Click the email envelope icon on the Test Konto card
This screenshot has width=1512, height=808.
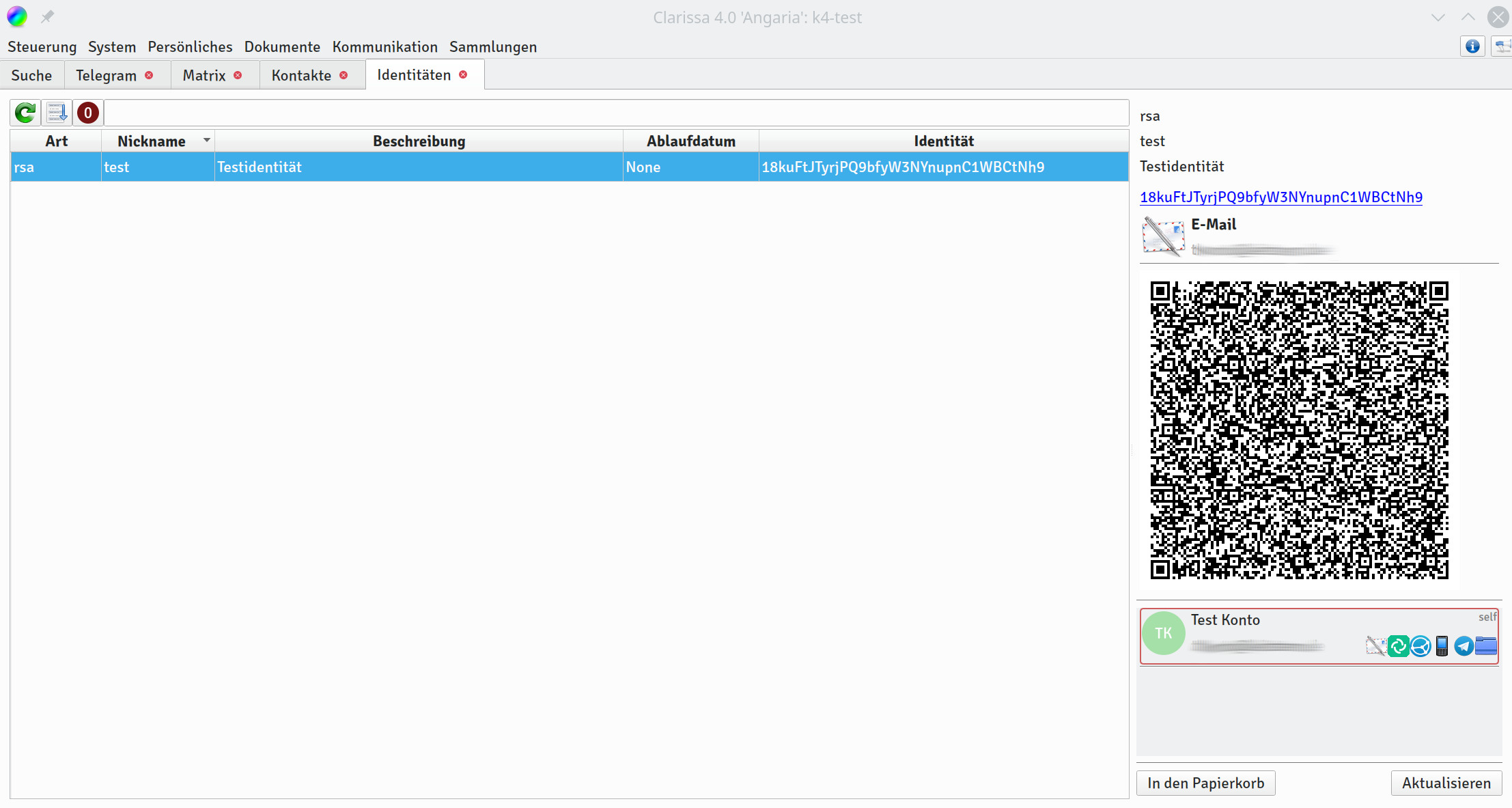coord(1376,645)
